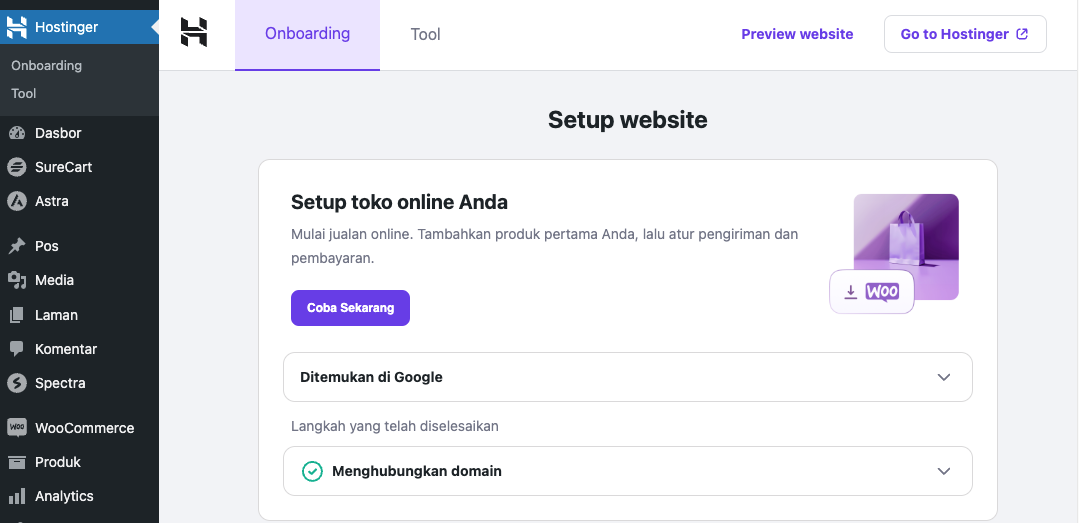This screenshot has width=1079, height=523.
Task: Open Astra theme icon in sidebar
Action: pyautogui.click(x=16, y=201)
